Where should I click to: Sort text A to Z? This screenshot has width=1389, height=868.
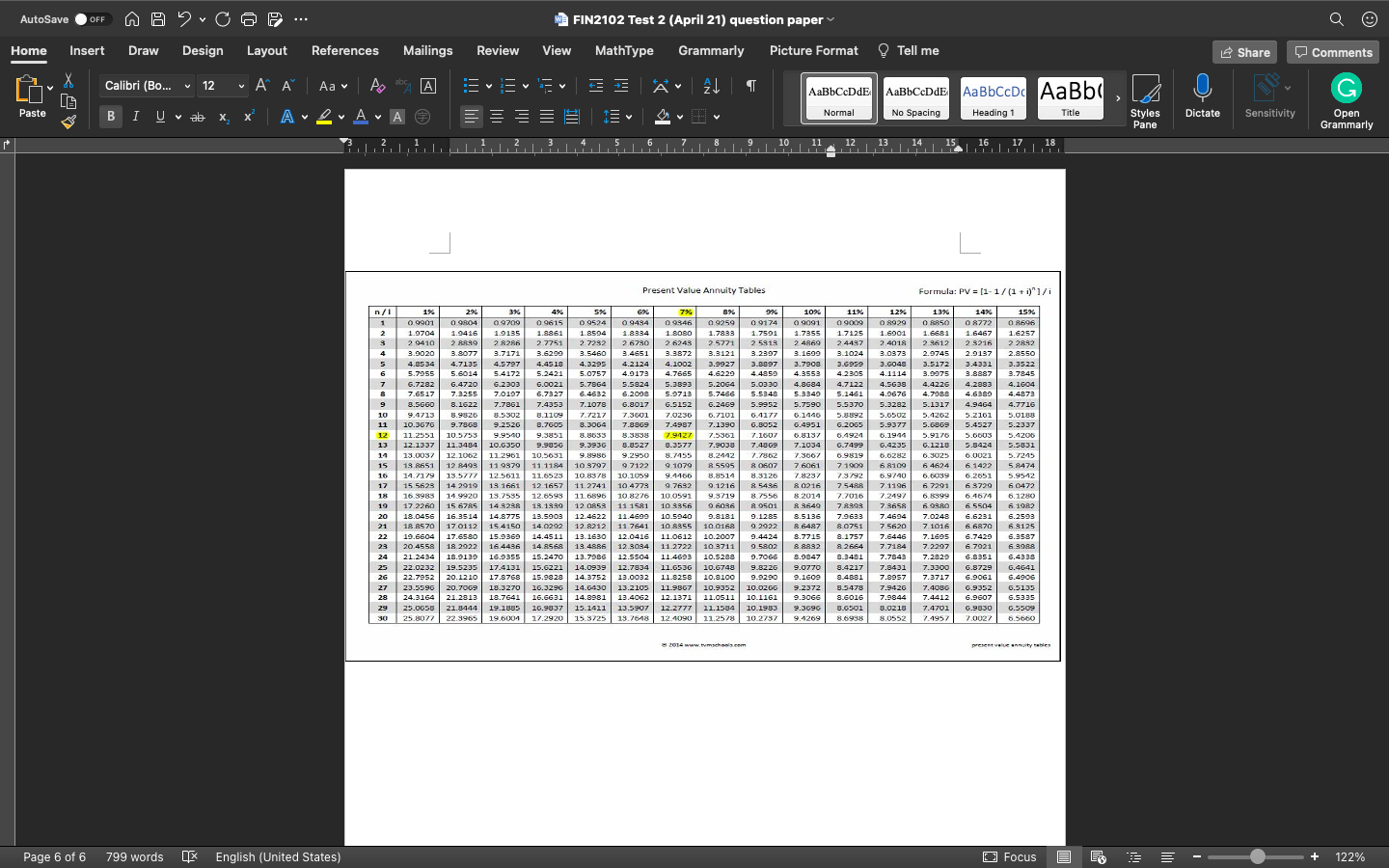click(x=712, y=86)
